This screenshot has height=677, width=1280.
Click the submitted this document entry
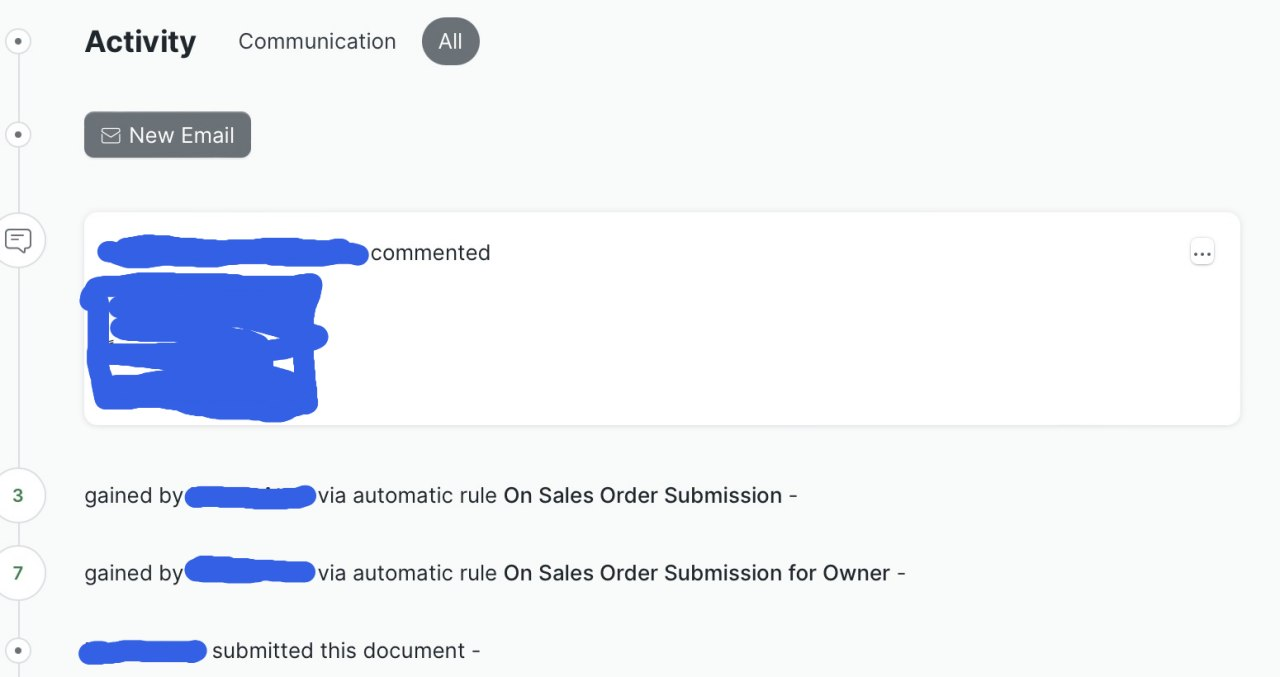(x=346, y=651)
